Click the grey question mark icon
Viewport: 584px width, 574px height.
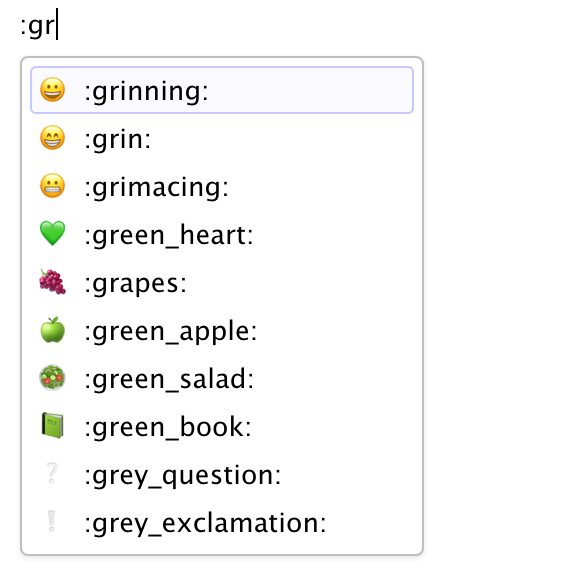point(52,473)
